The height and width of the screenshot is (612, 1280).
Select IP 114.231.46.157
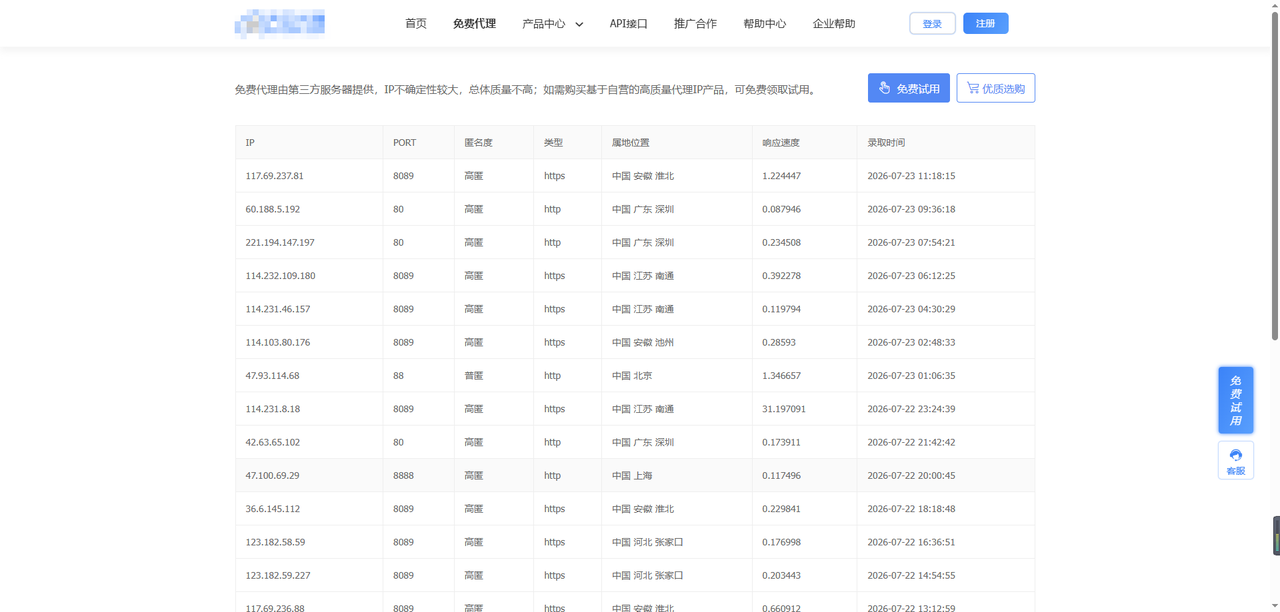click(x=278, y=309)
